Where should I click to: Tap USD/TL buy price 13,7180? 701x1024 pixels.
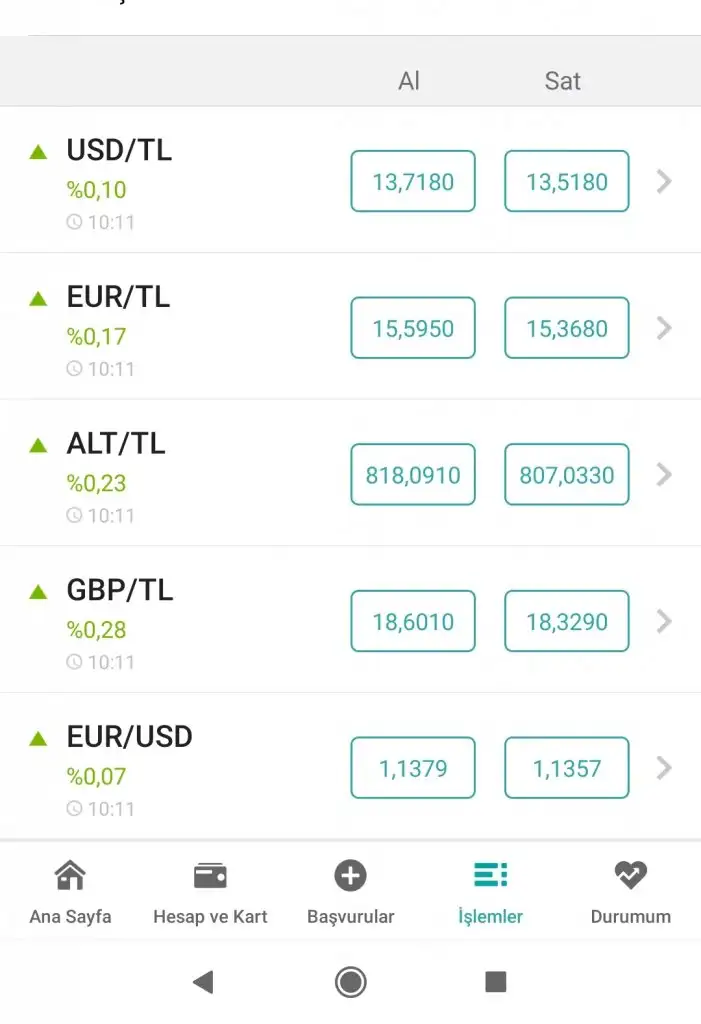pyautogui.click(x=413, y=181)
